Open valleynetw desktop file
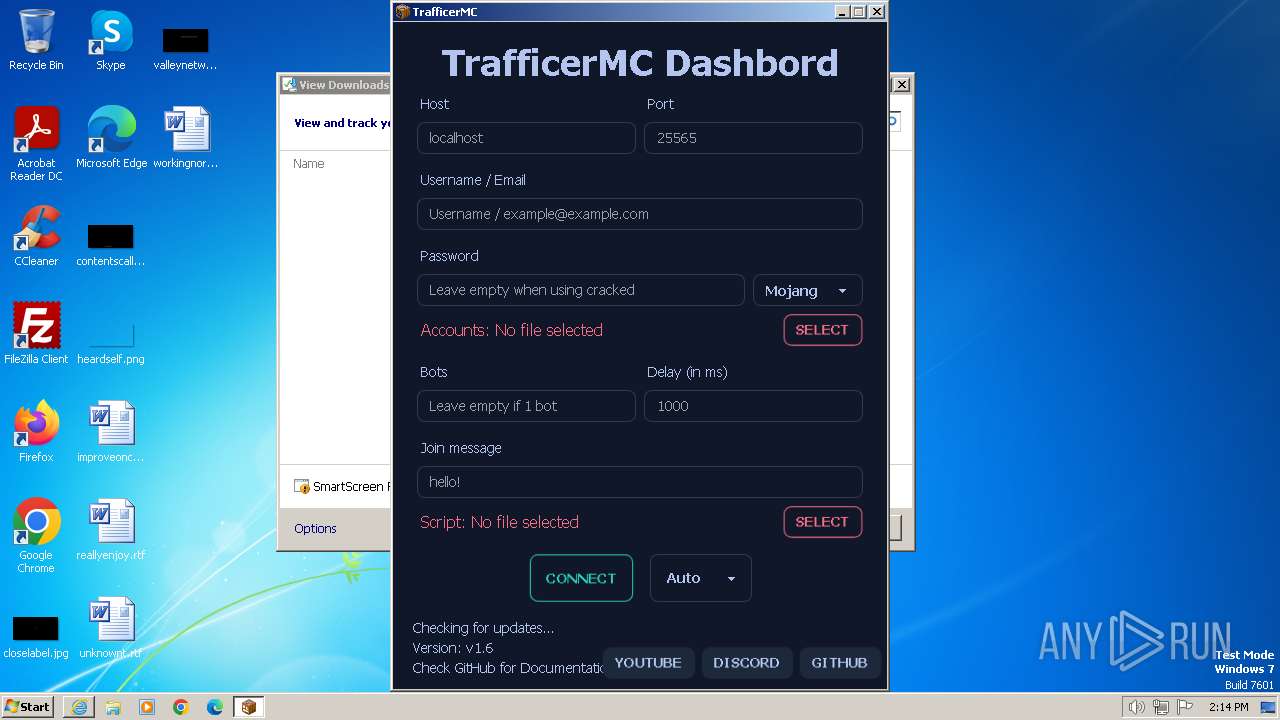Screen dimensions: 1280x720 185,47
